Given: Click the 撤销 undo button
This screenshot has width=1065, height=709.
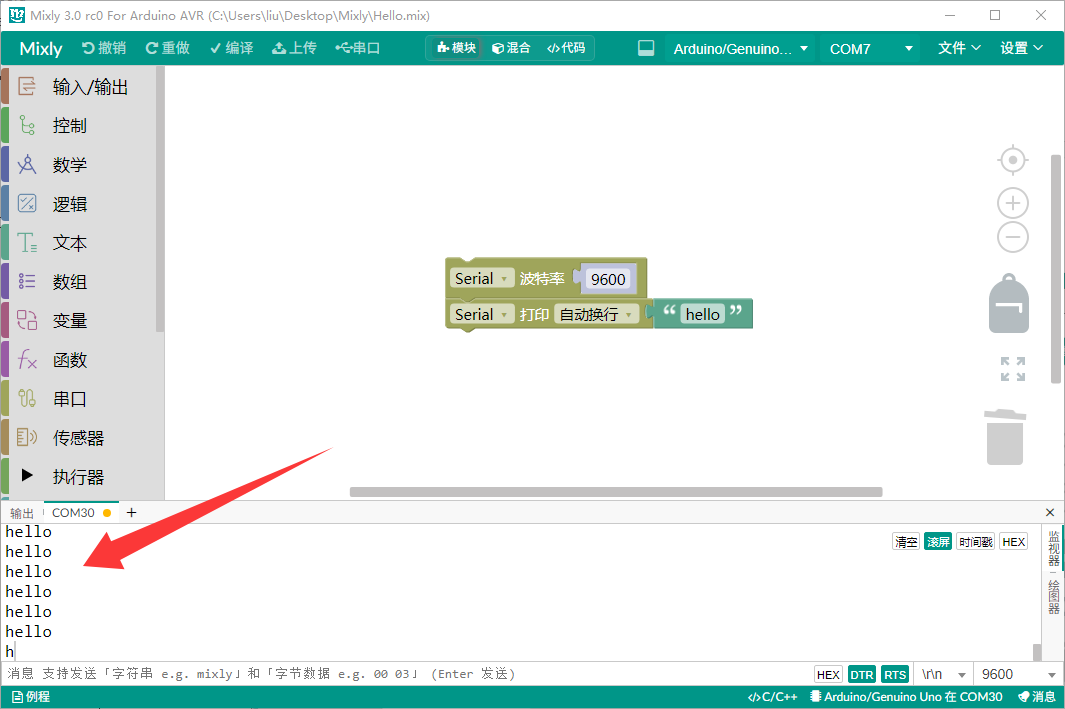Looking at the screenshot, I should coord(104,48).
